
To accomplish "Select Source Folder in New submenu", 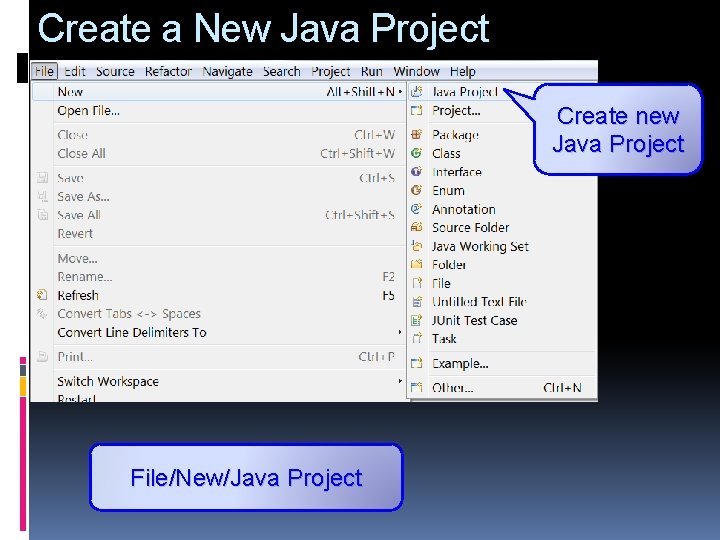I will click(x=502, y=228).
